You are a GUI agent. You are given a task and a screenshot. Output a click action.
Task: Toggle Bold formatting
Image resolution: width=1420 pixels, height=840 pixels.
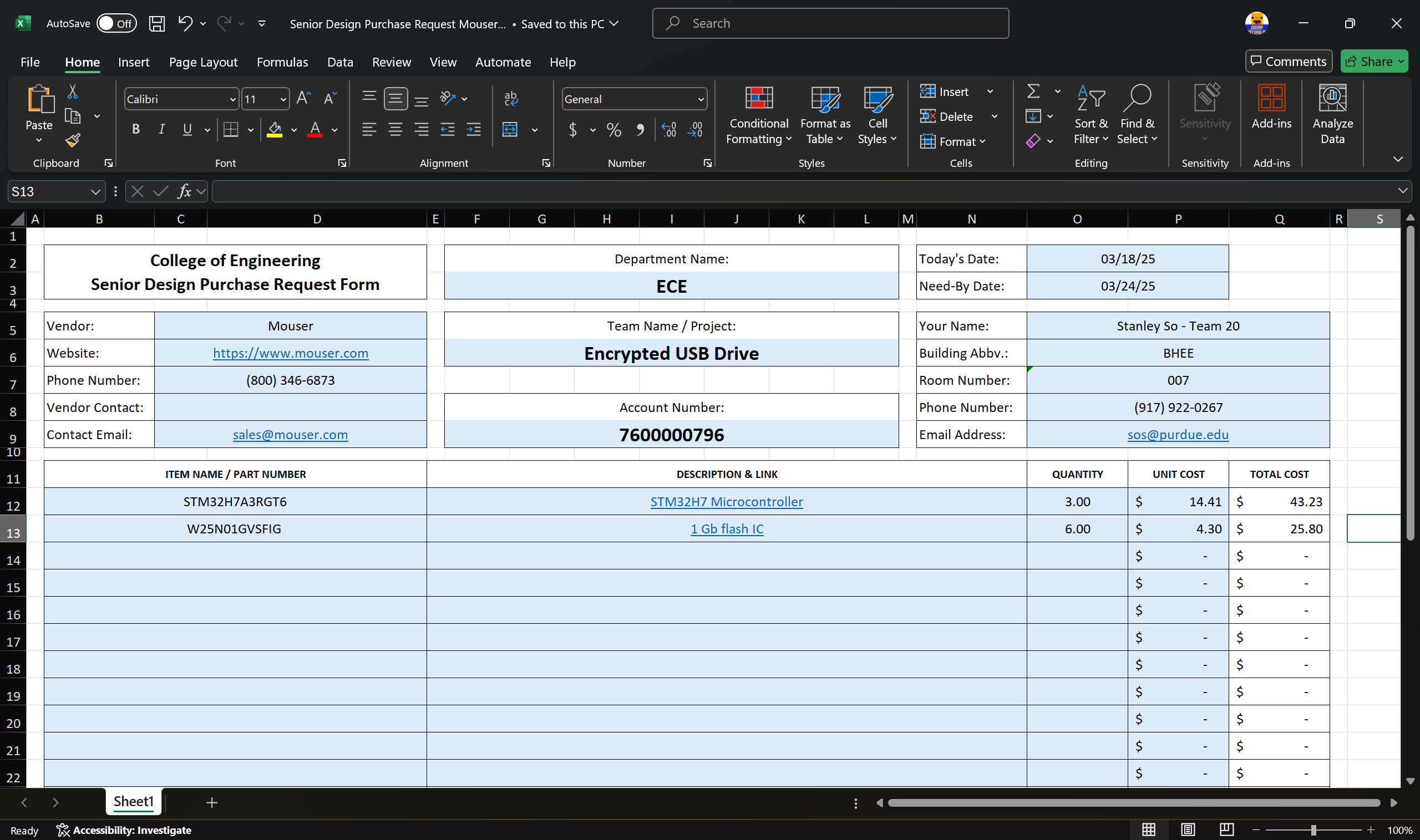tap(135, 130)
